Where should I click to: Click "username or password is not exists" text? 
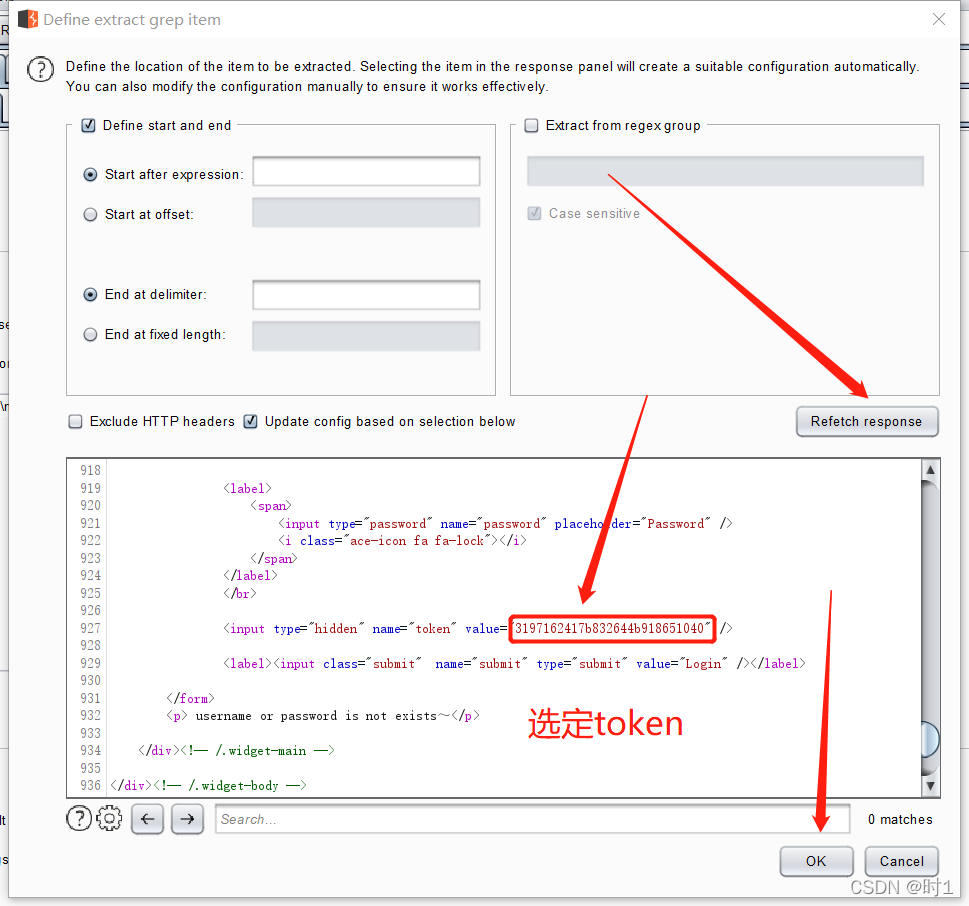pos(316,716)
